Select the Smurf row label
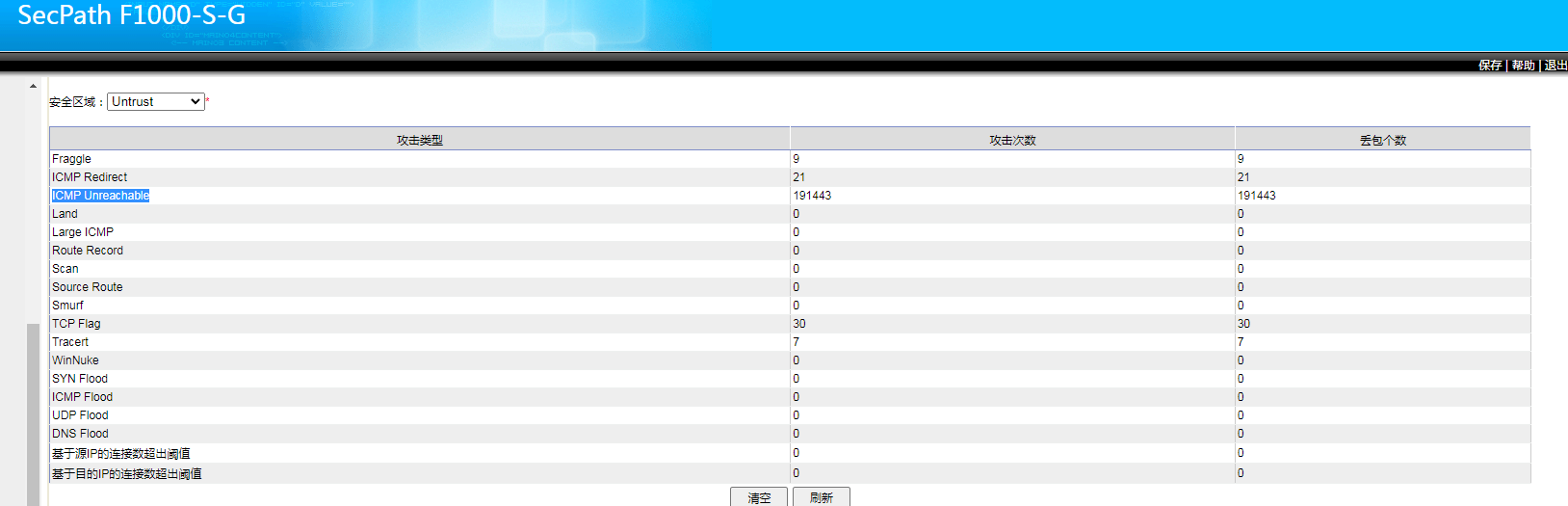 tap(67, 306)
